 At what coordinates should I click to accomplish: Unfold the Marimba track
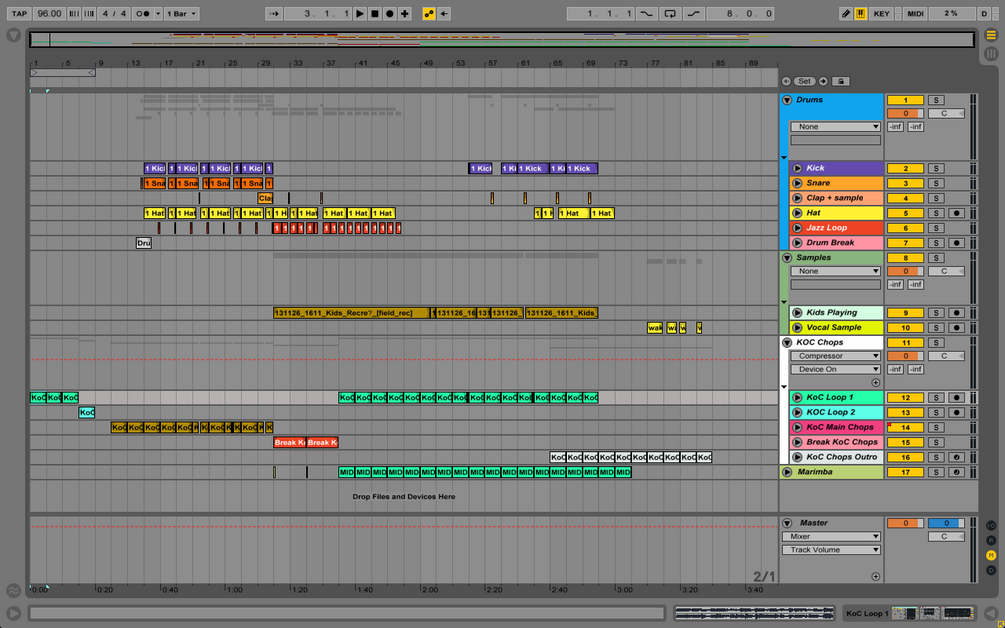click(787, 472)
